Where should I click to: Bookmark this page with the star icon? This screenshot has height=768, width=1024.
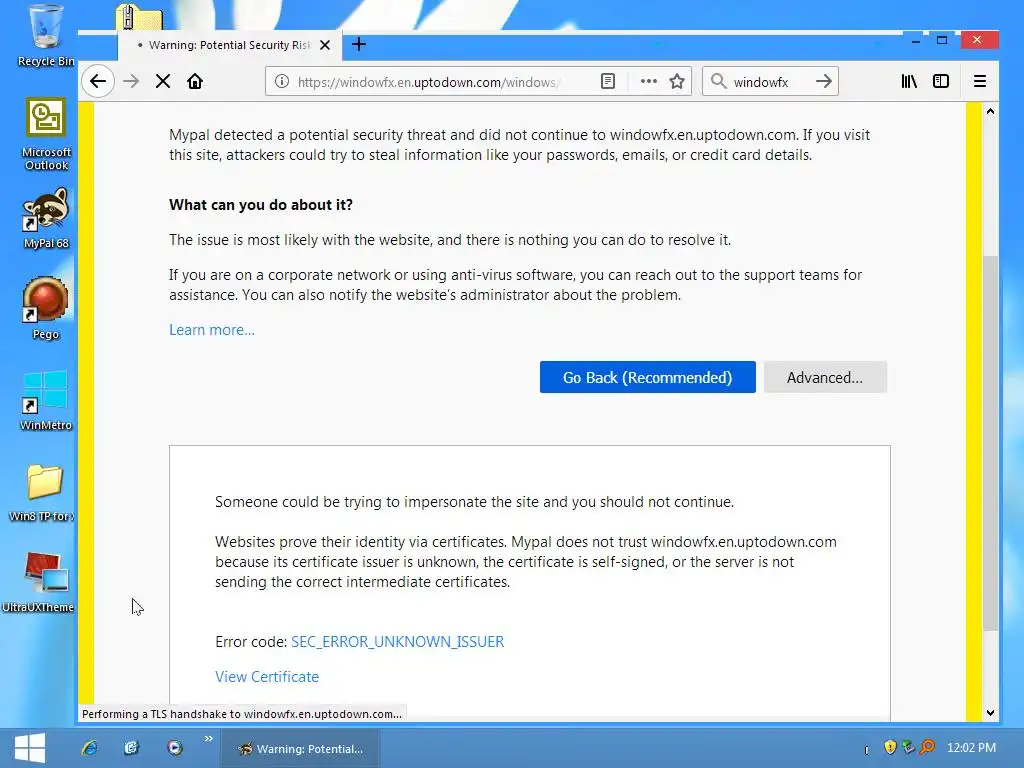click(677, 82)
